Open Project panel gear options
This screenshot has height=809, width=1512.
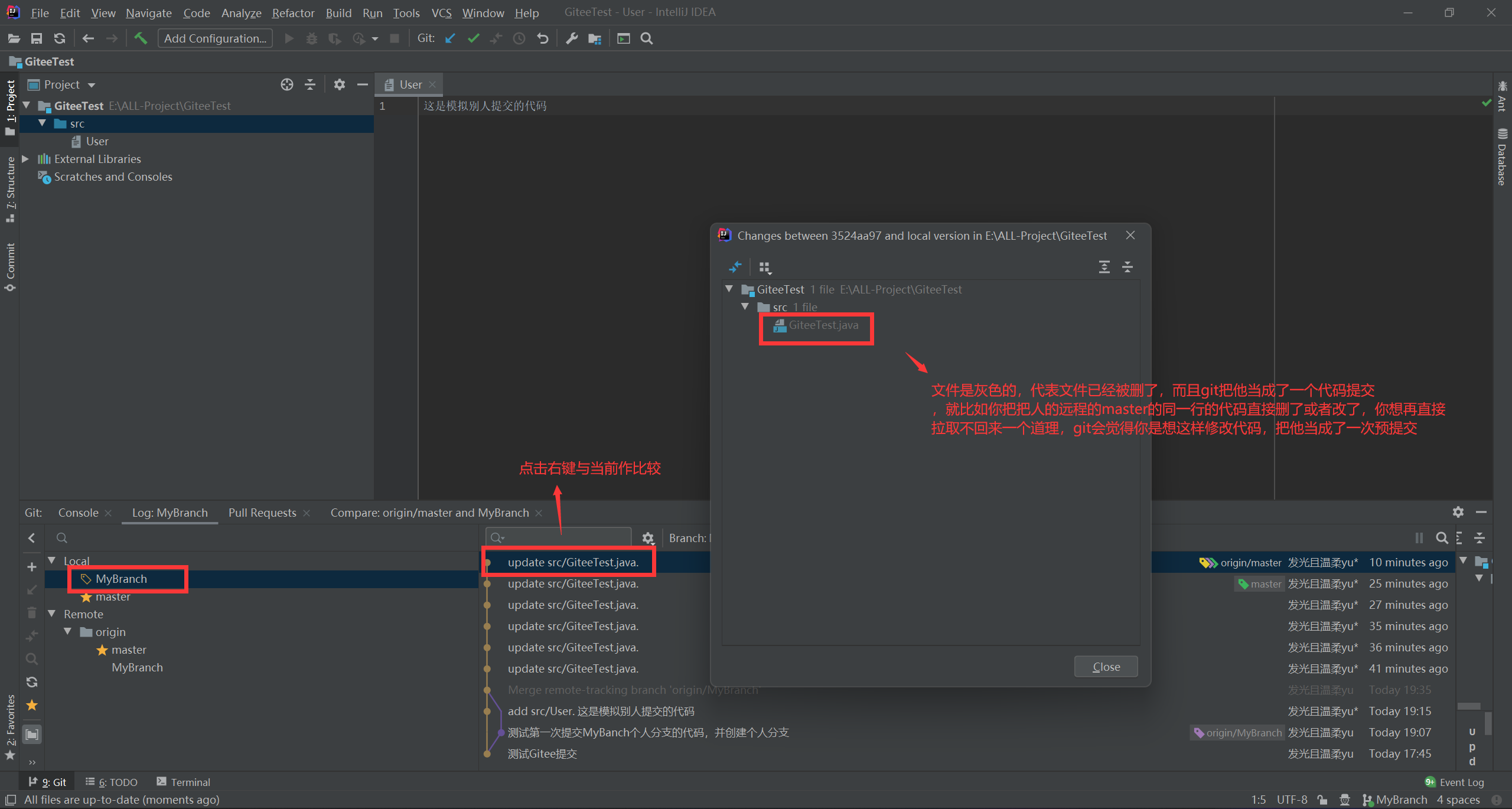click(x=339, y=84)
